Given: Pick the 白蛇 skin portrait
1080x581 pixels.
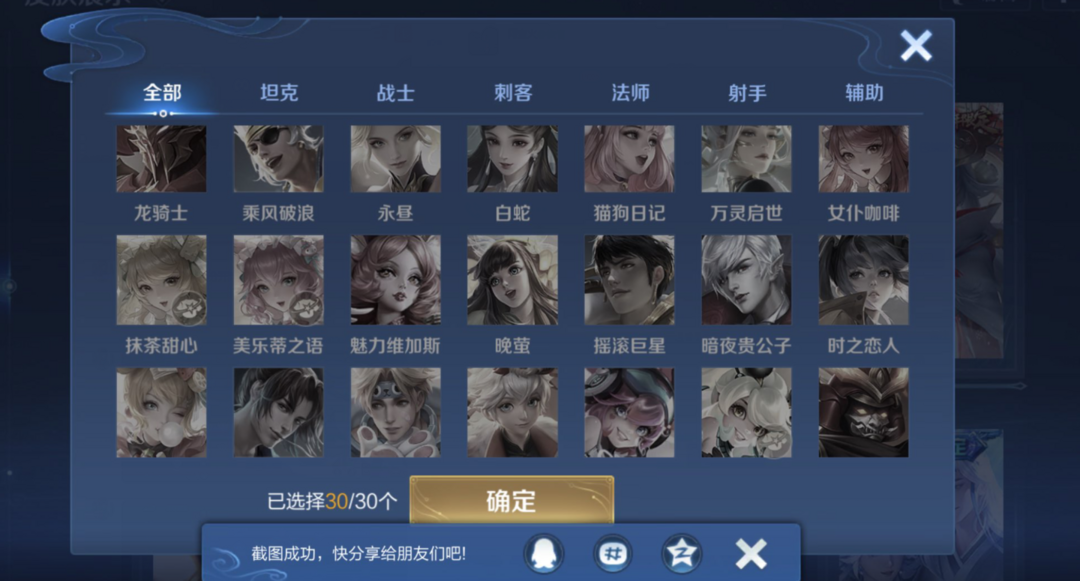Looking at the screenshot, I should pos(512,159).
